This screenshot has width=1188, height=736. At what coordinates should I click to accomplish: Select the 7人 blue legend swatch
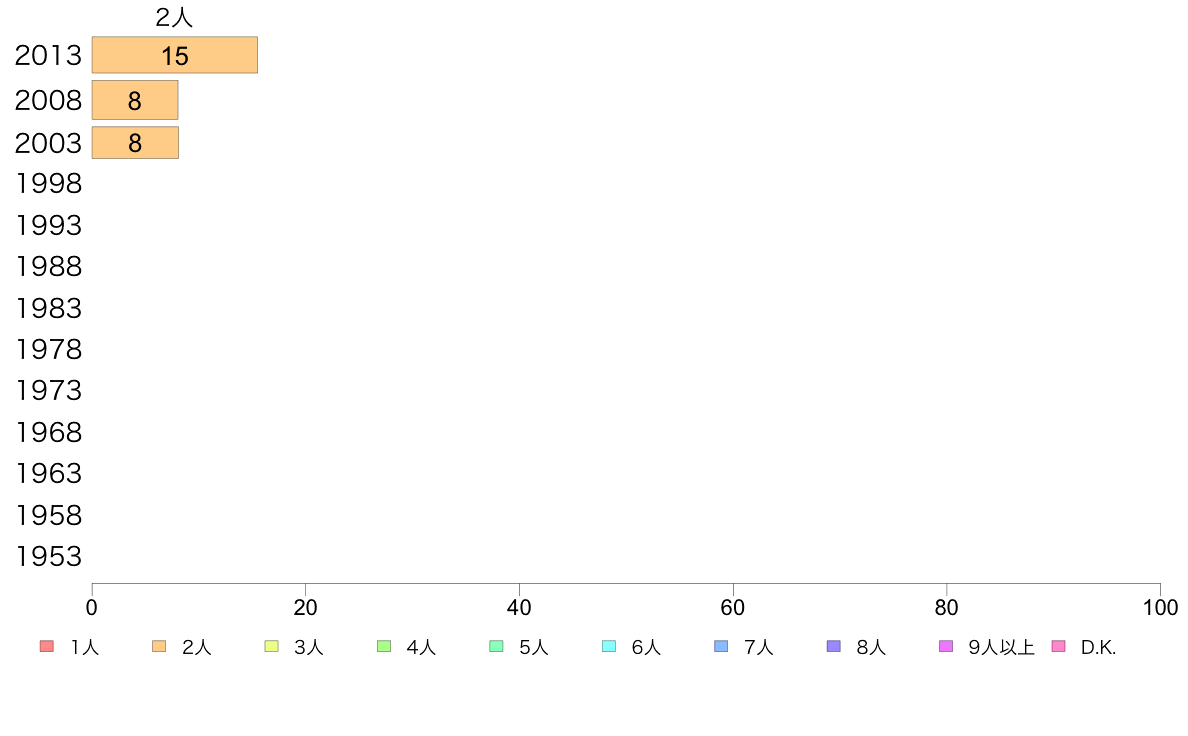[x=721, y=647]
